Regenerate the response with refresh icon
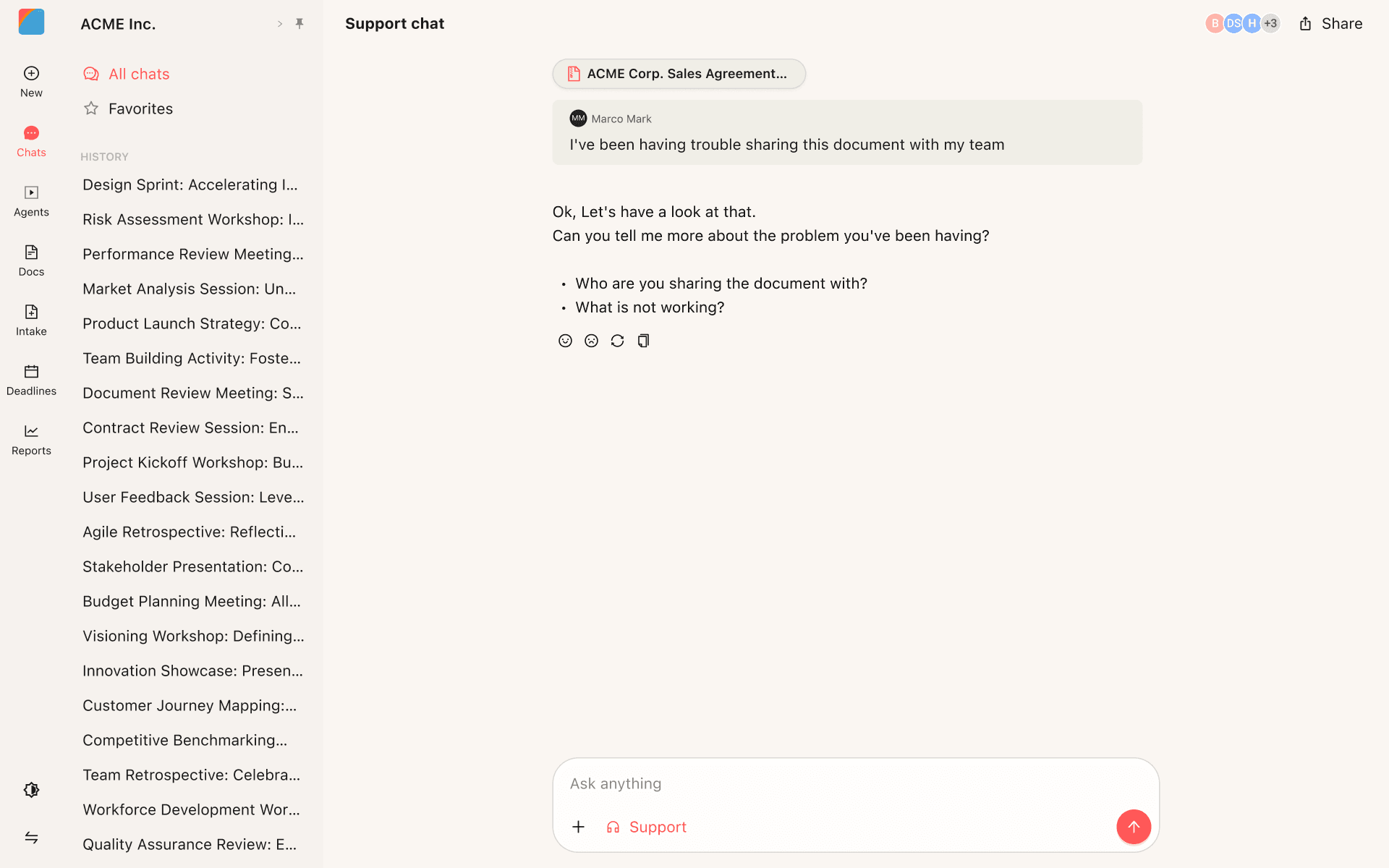Screen dimensions: 1389x868 (617, 341)
